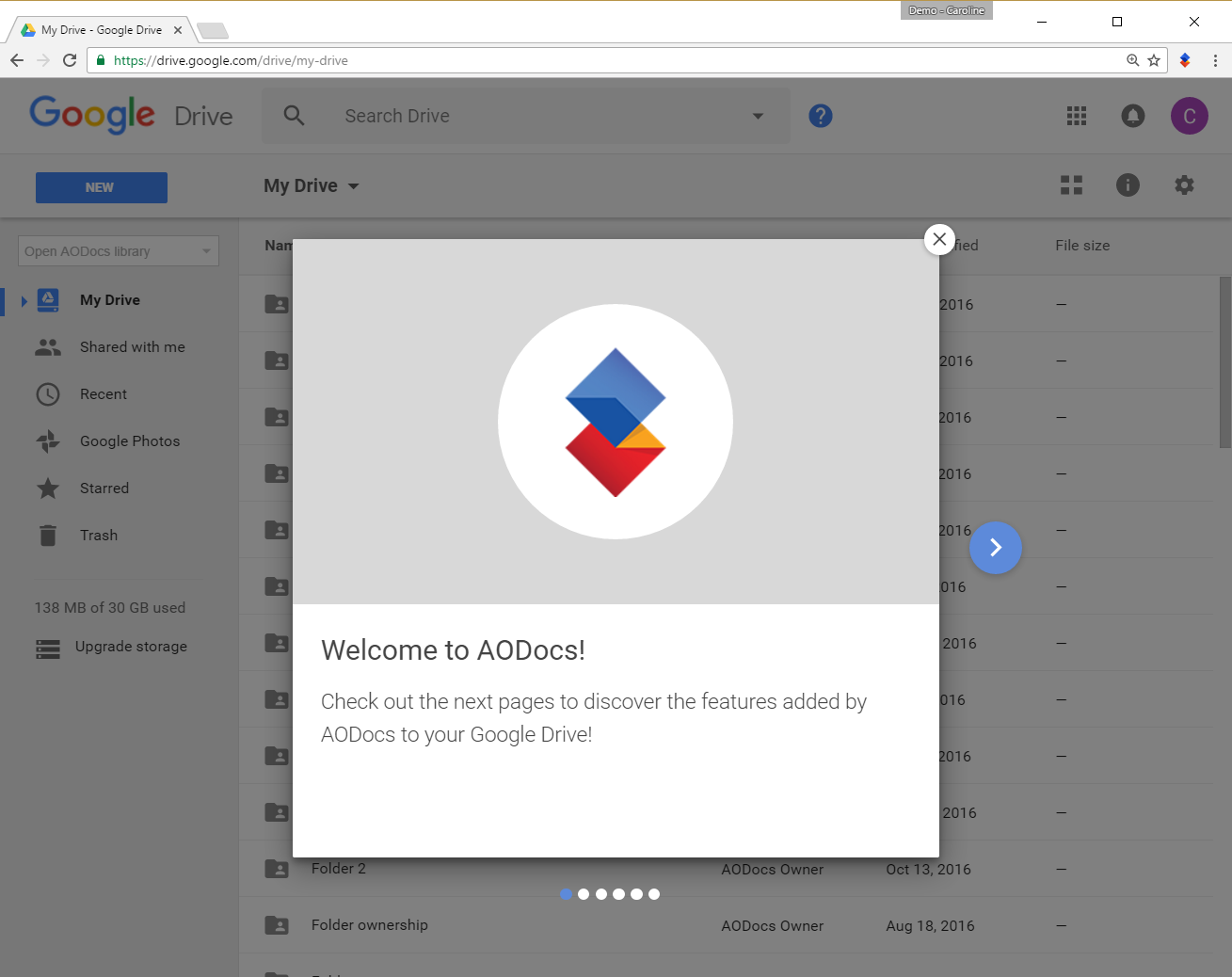1232x977 pixels.
Task: Click Upgrade storage link
Action: 131,647
